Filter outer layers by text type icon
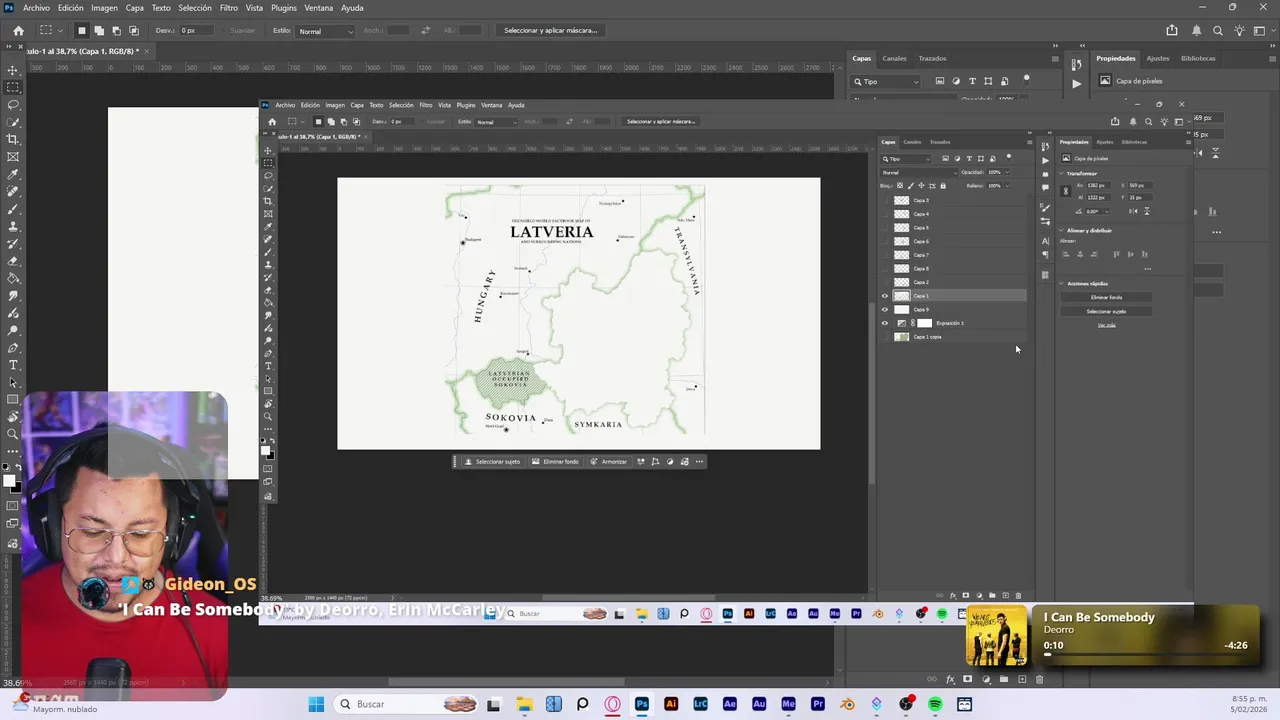Viewport: 1280px width, 720px height. pyautogui.click(x=972, y=81)
